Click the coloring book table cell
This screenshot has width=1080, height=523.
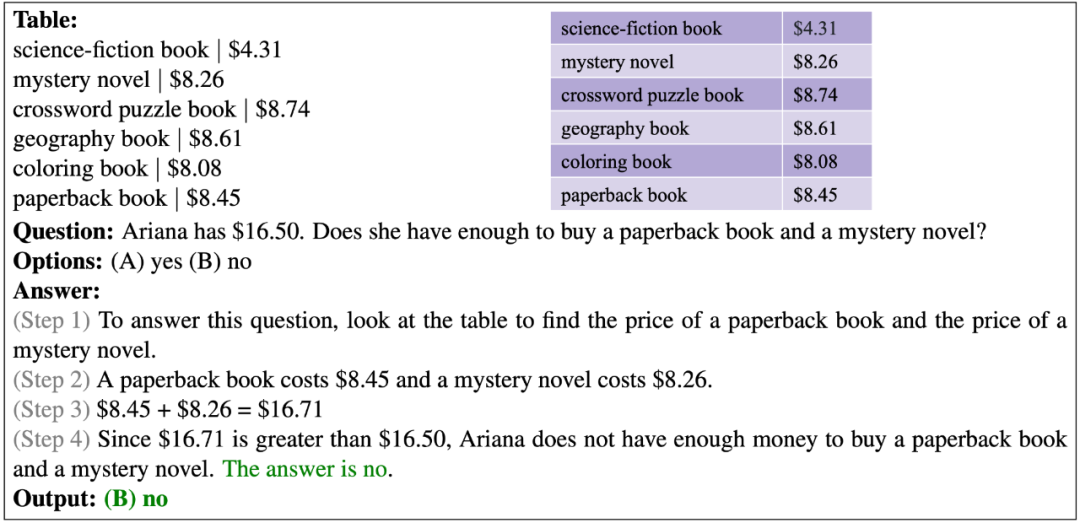click(666, 161)
